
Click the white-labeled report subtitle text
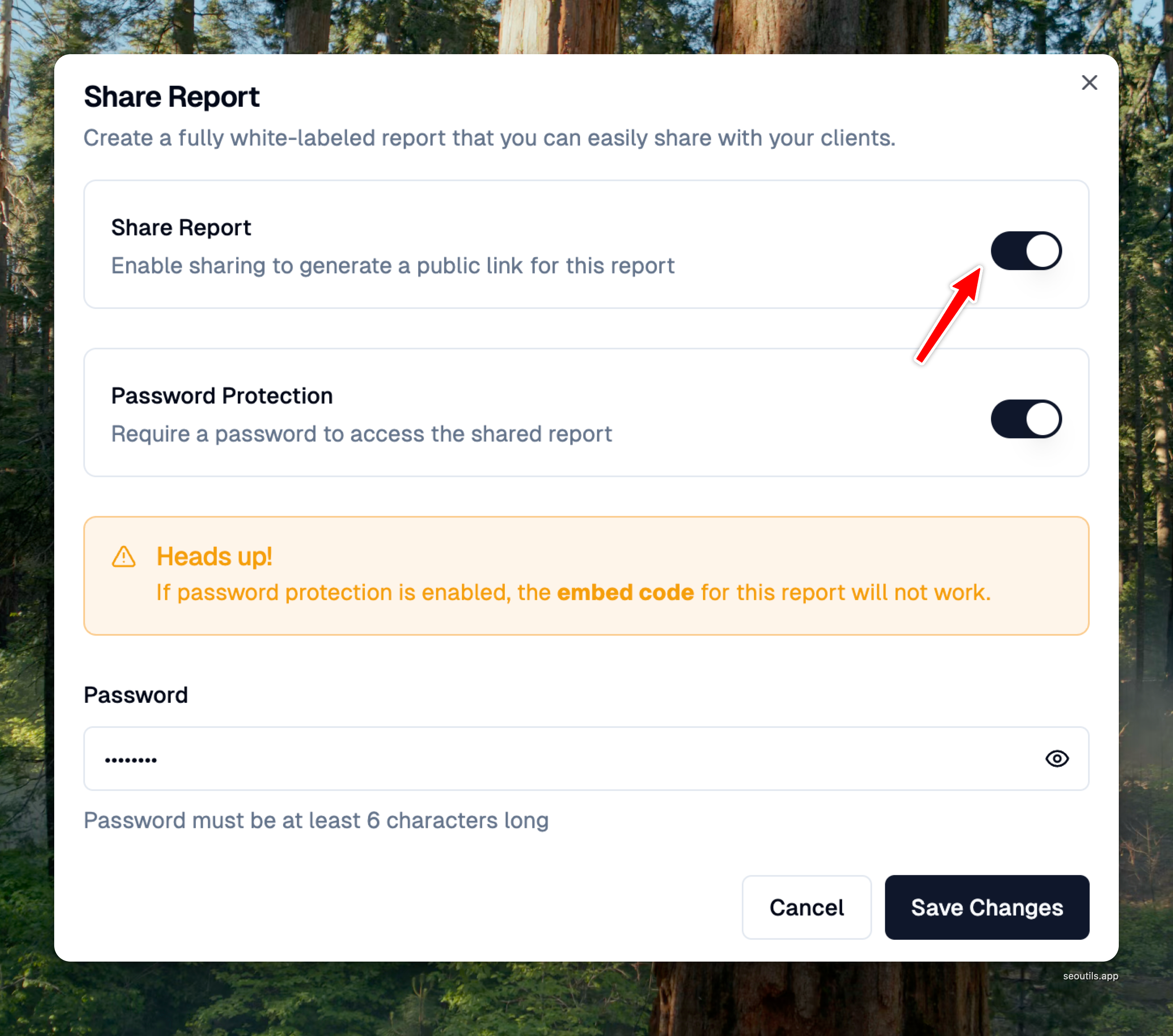click(489, 137)
